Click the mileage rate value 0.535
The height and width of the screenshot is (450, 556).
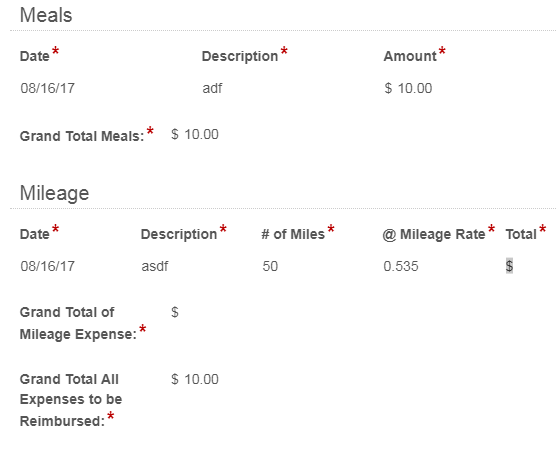click(401, 266)
